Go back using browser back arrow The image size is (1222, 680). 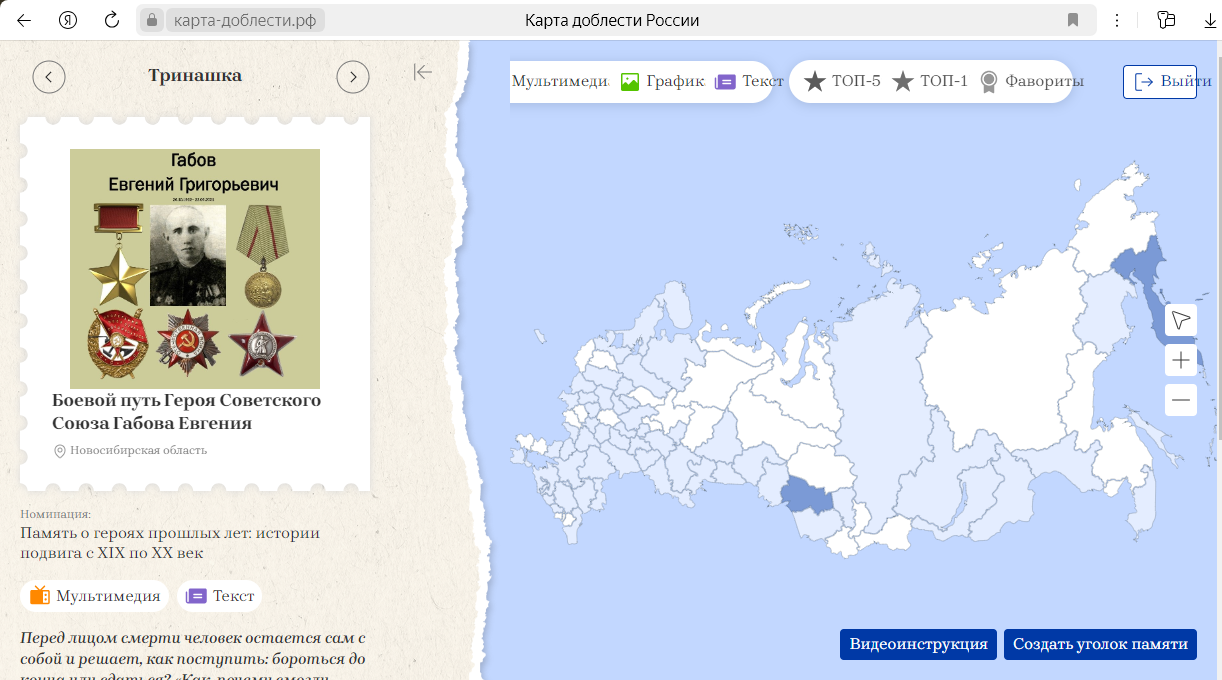(x=24, y=20)
